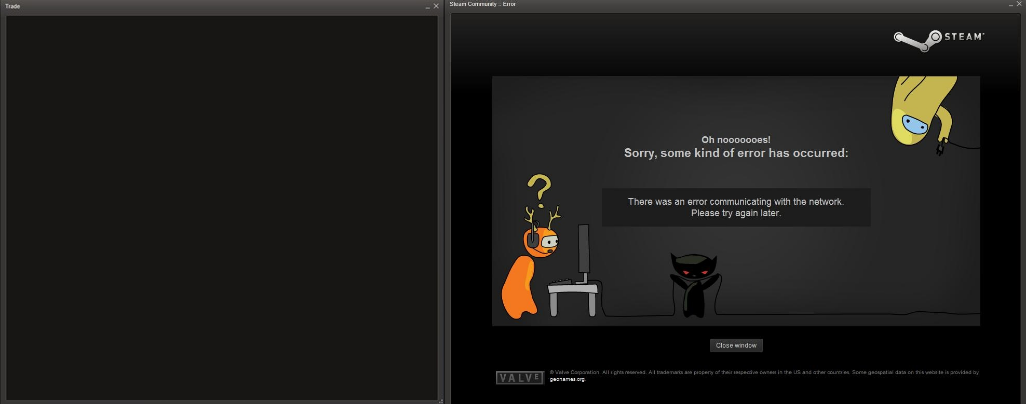Screen dimensions: 1026x404
Task: Open the geonames.org link
Action: pyautogui.click(x=567, y=379)
